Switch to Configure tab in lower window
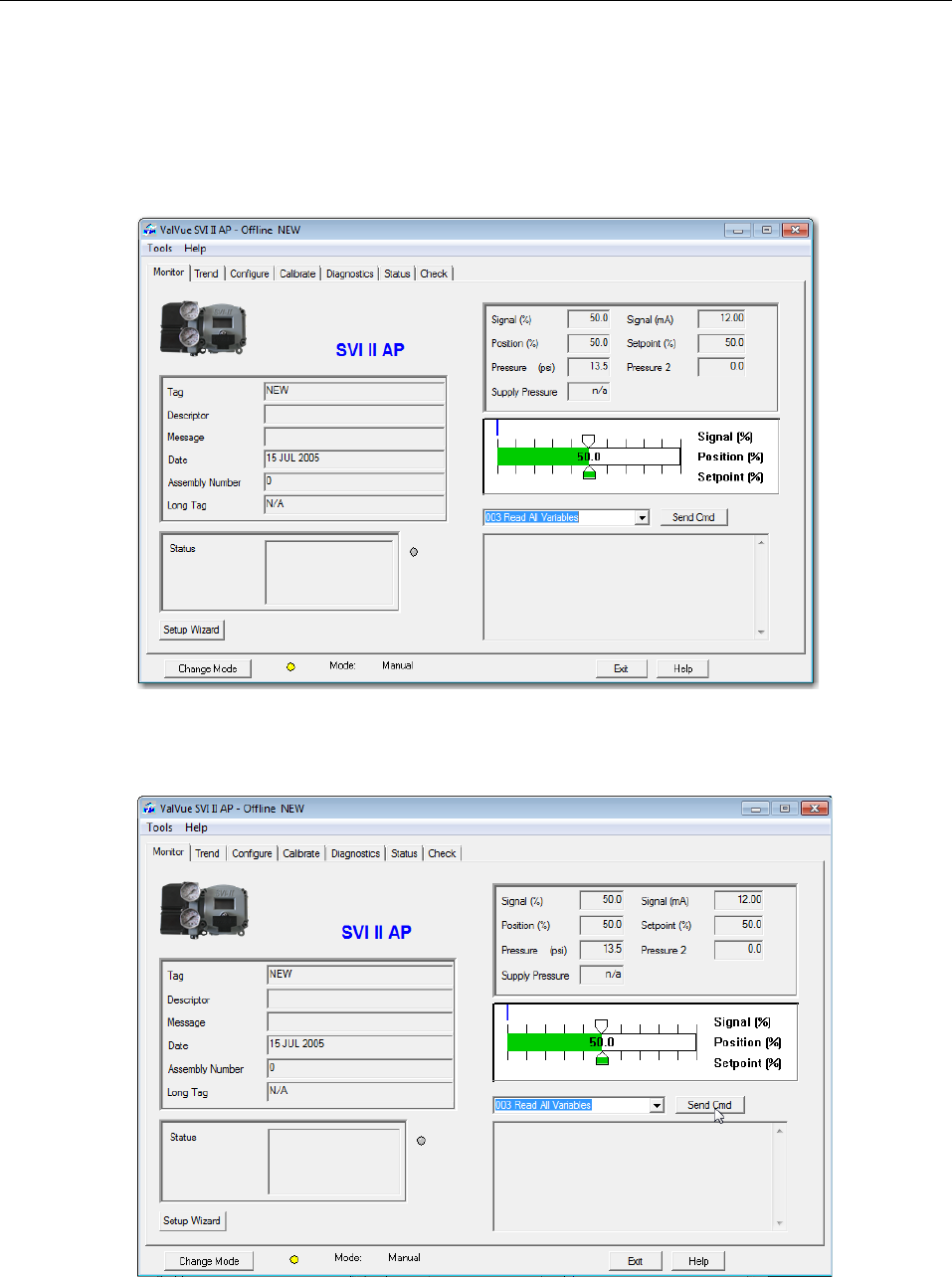Viewport: 952px width, 1277px height. click(x=252, y=853)
